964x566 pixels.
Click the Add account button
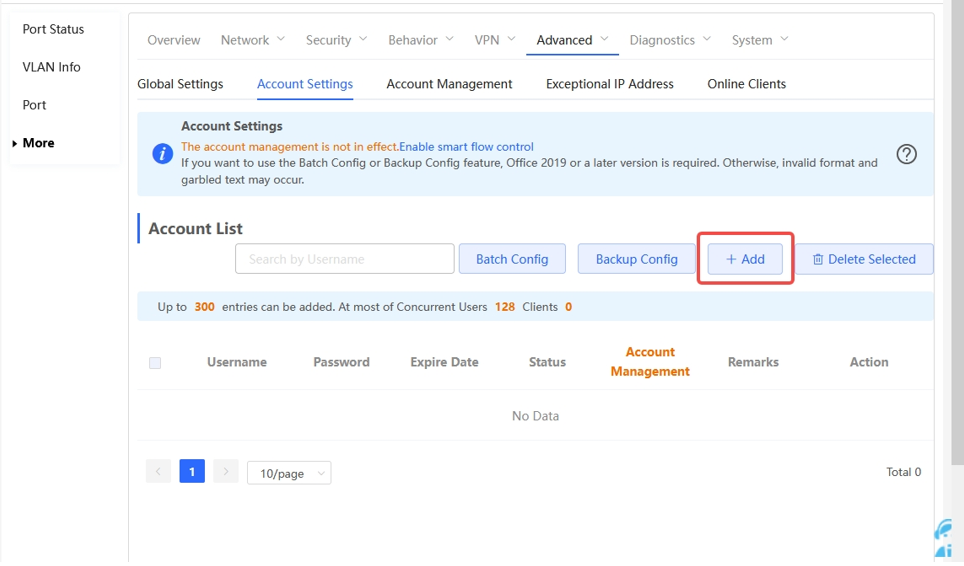(745, 259)
